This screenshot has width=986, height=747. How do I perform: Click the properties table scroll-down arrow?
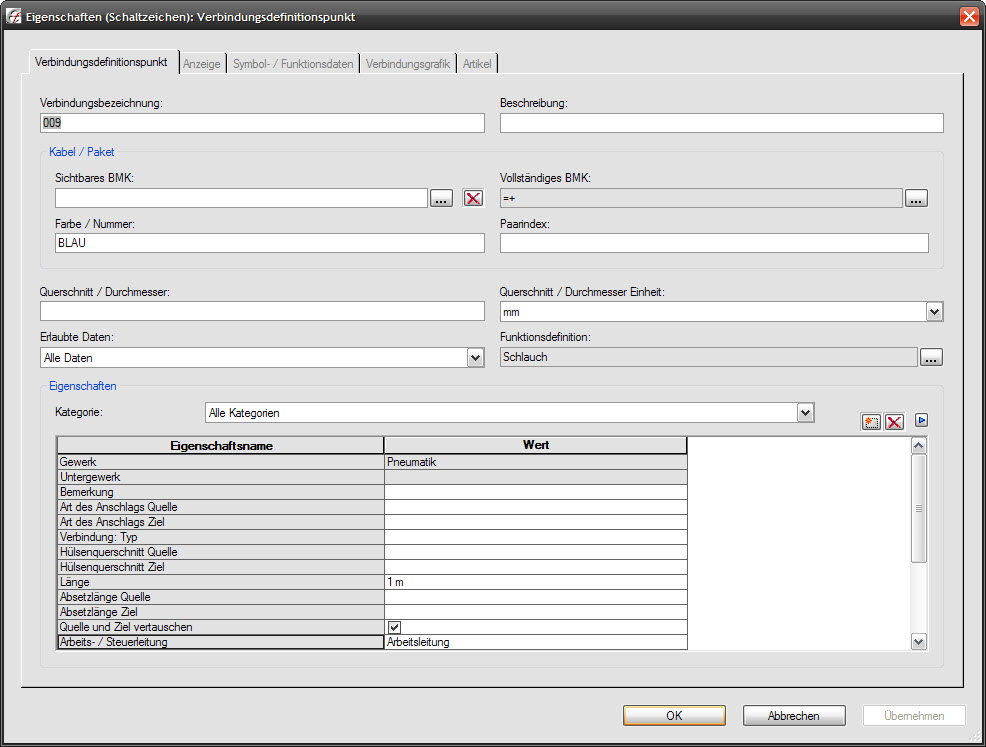click(x=919, y=642)
